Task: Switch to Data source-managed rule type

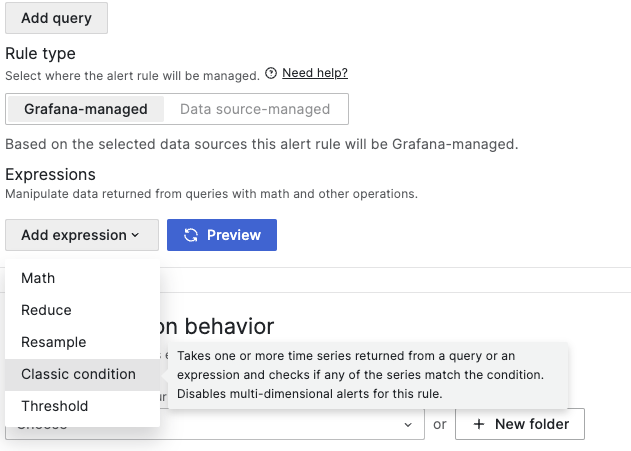Action: (254, 109)
